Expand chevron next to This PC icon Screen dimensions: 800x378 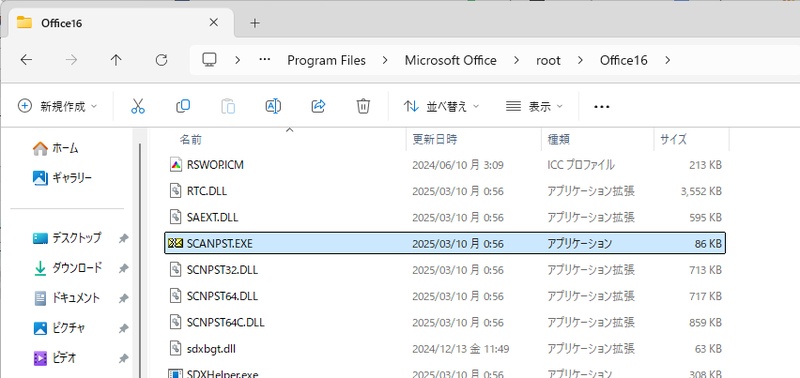point(237,60)
